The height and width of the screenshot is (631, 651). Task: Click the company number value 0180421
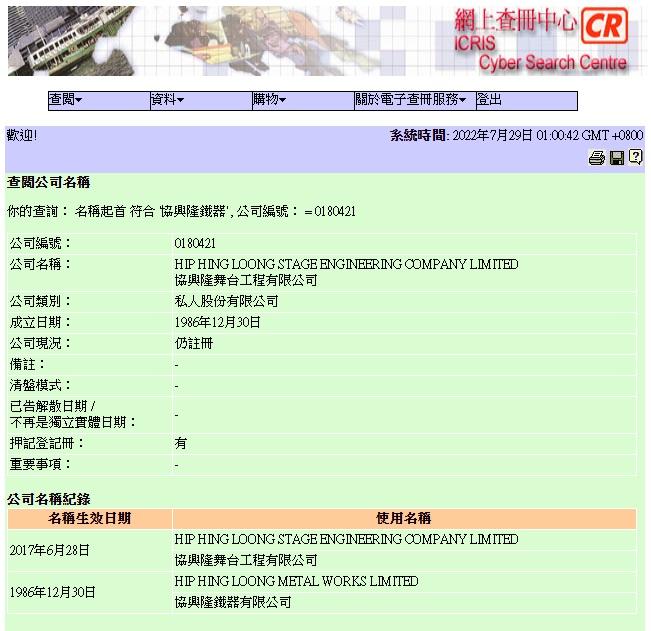pyautogui.click(x=195, y=243)
